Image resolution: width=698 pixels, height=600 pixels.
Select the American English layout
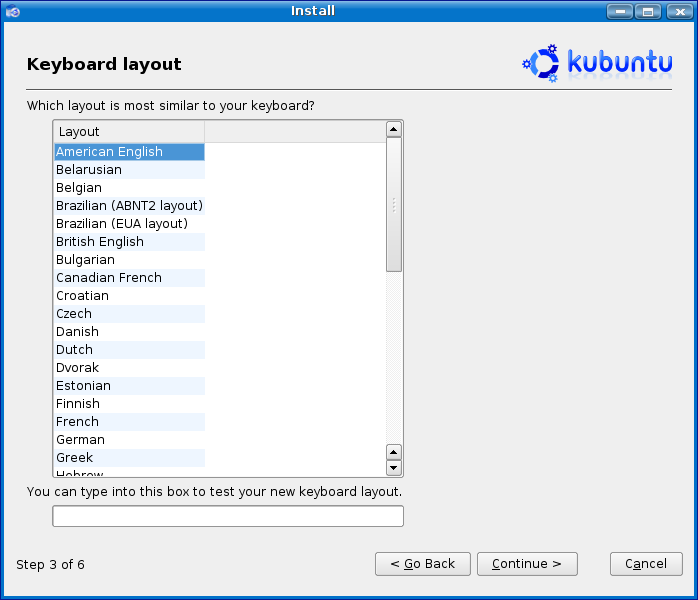coord(109,152)
